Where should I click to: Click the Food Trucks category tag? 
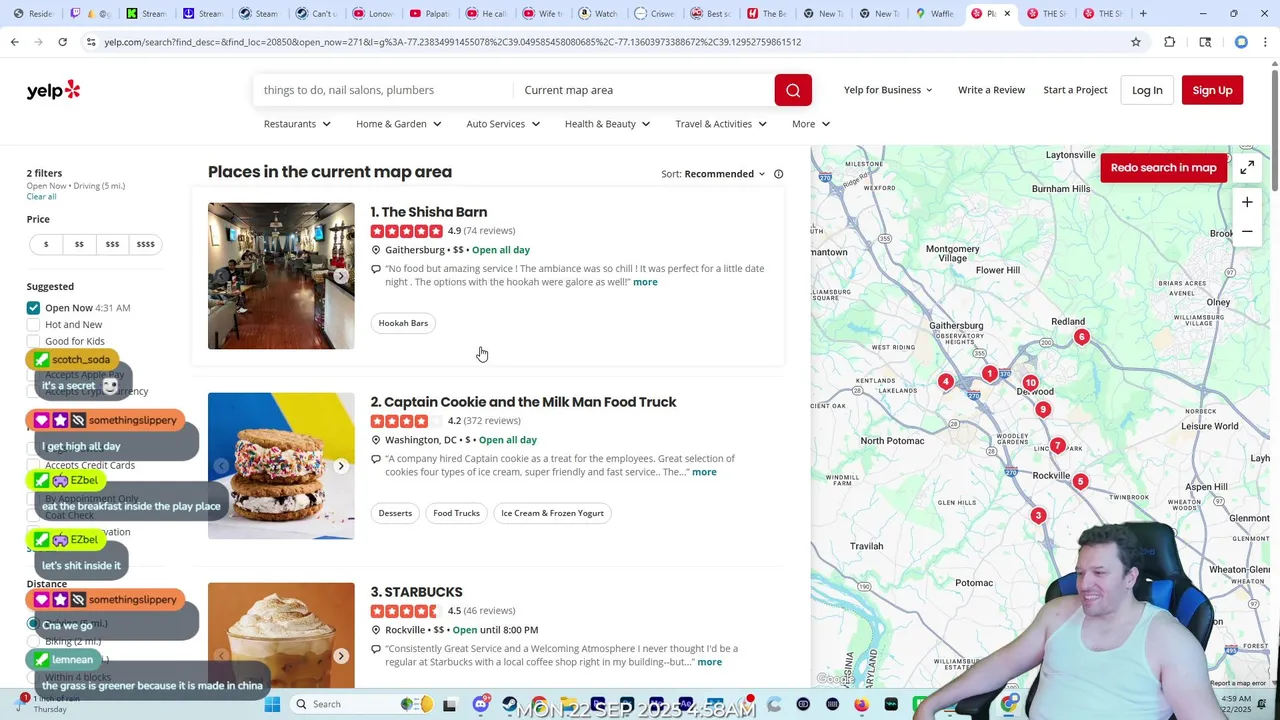tap(456, 513)
